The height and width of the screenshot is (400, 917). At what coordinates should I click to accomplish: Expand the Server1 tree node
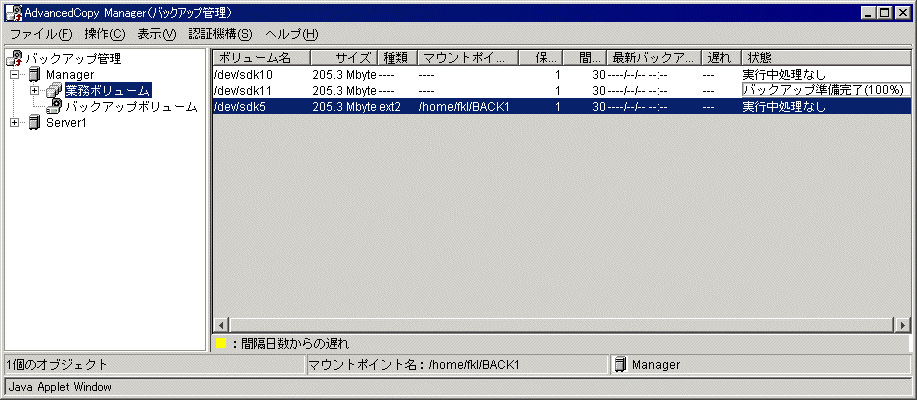point(14,122)
